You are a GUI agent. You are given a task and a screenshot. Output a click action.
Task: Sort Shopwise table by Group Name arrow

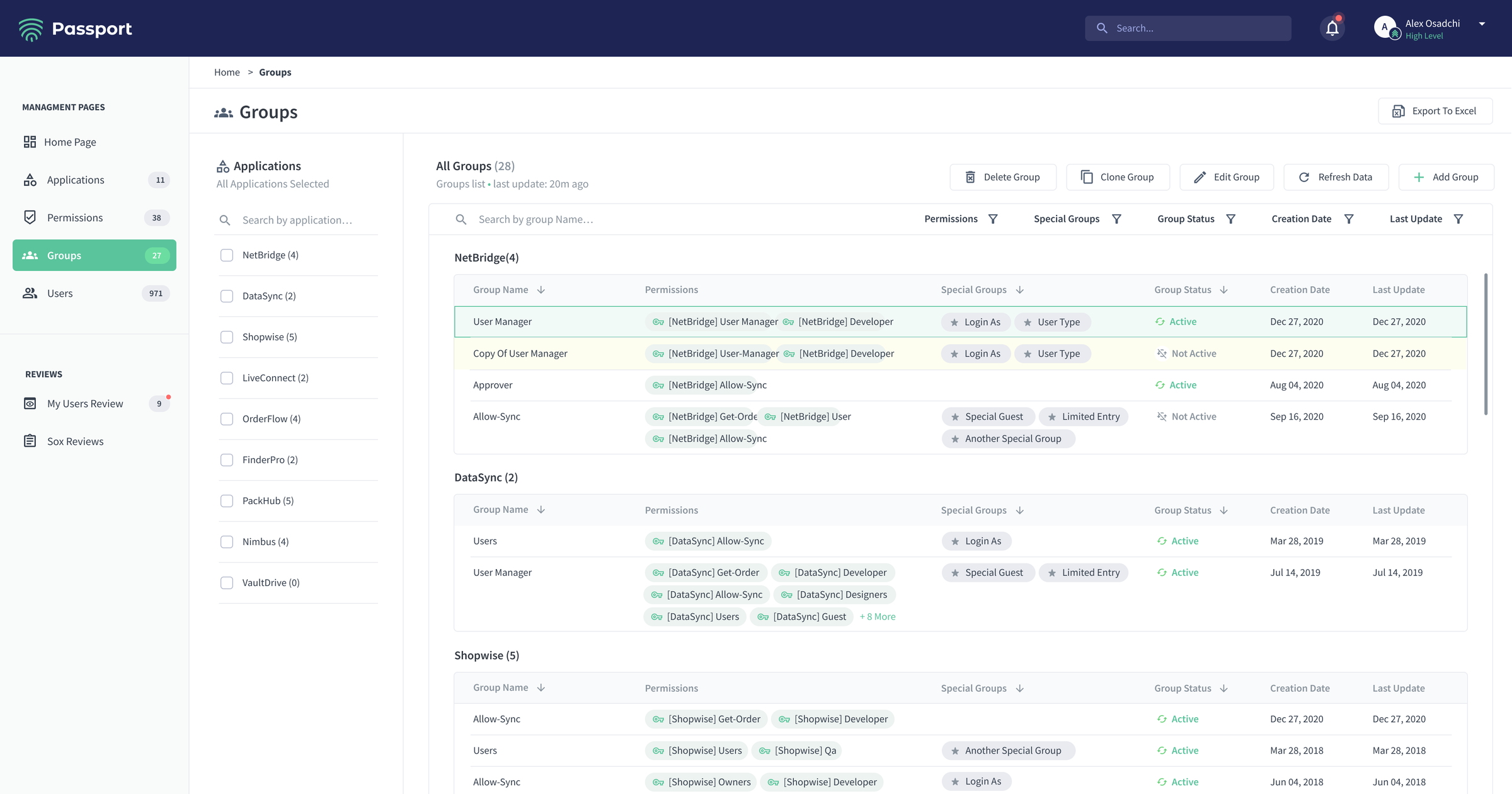[x=541, y=688]
